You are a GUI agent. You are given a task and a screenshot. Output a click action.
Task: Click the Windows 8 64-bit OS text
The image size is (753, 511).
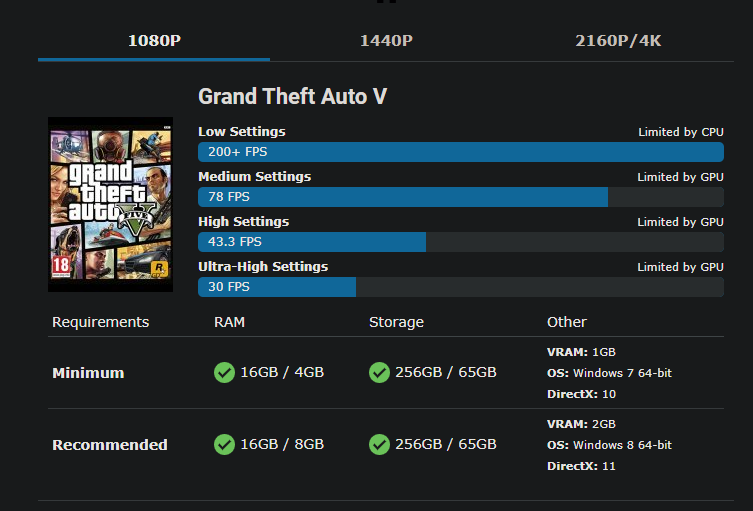pyautogui.click(x=621, y=445)
